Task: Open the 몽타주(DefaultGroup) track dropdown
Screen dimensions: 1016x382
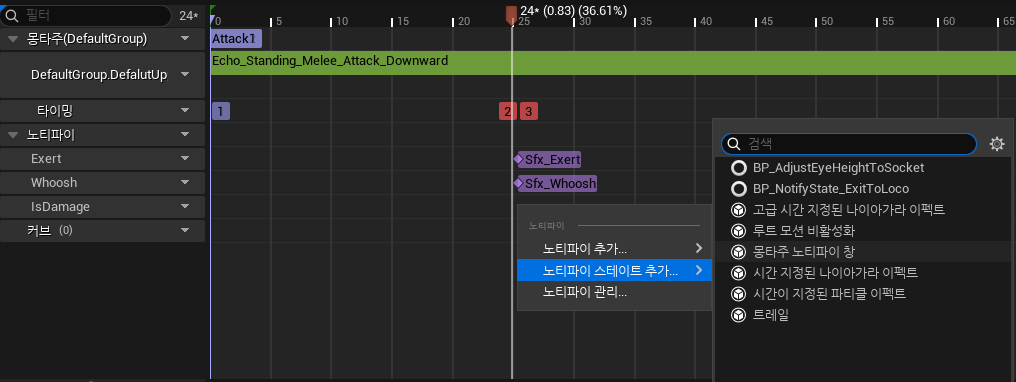Action: click(x=185, y=39)
